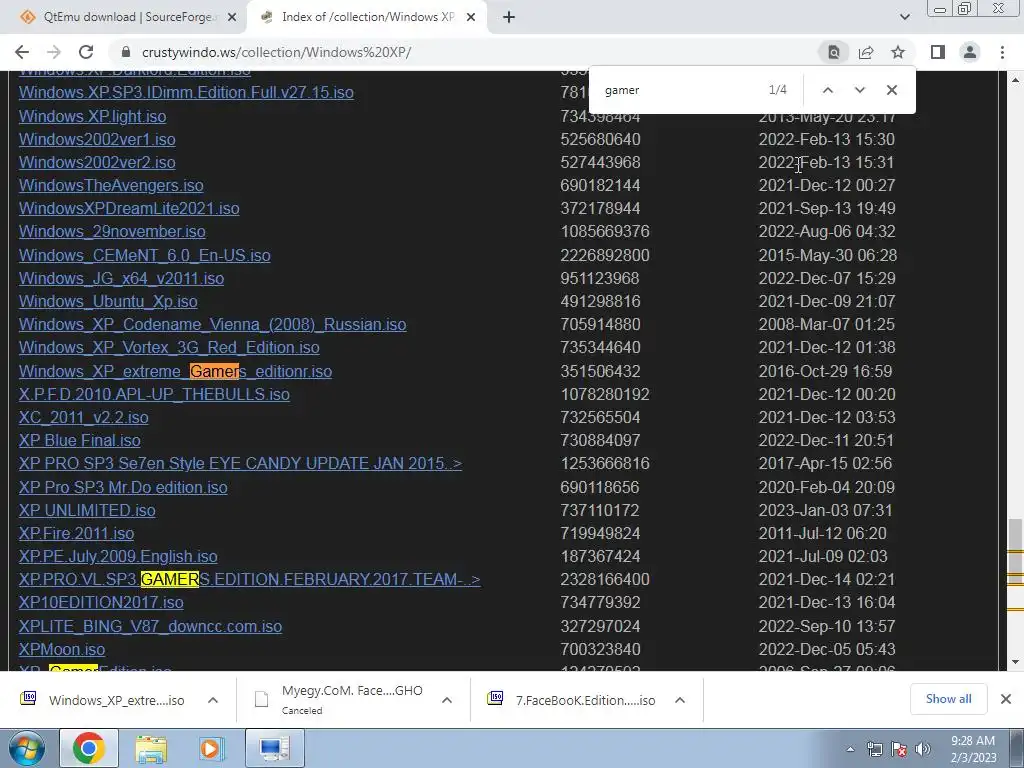Open XC_2011_v2.2.iso link
The width and height of the screenshot is (1024, 768).
pyautogui.click(x=83, y=417)
